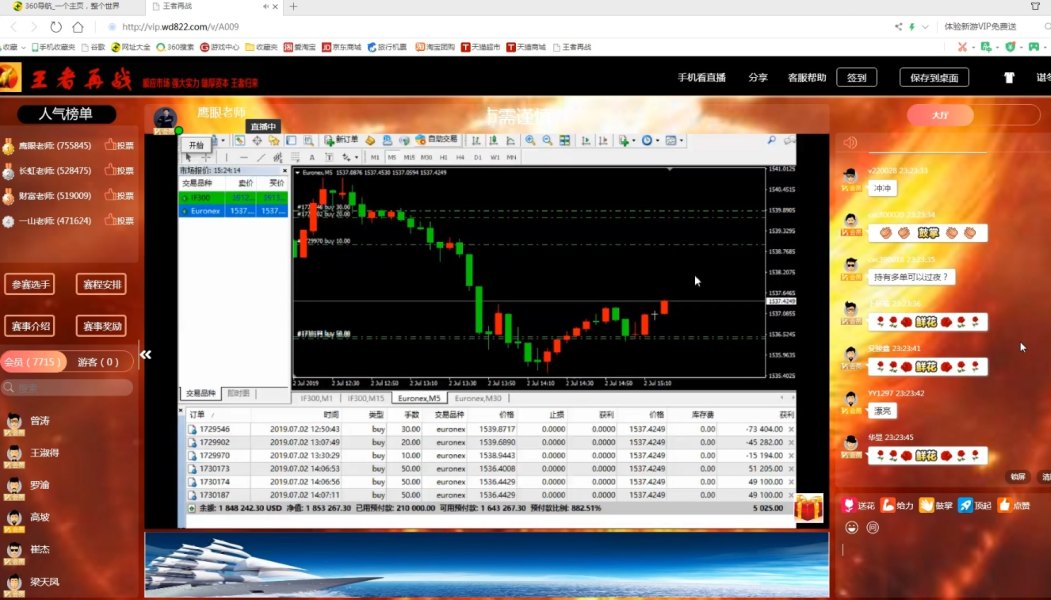Click the 送花 send flowers icon

(x=849, y=506)
